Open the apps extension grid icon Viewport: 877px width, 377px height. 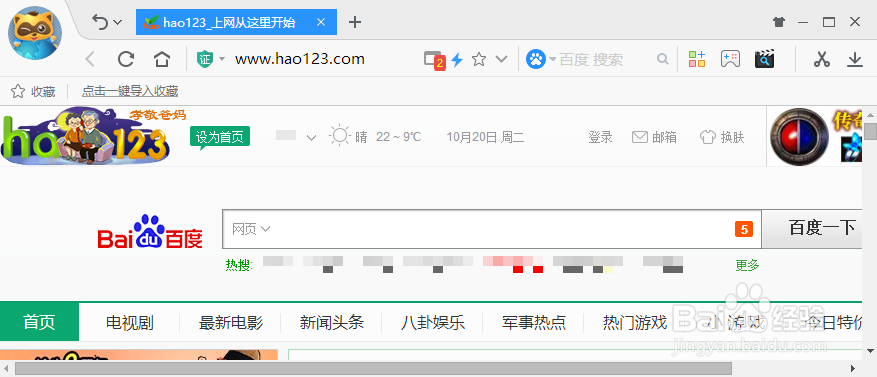(697, 59)
